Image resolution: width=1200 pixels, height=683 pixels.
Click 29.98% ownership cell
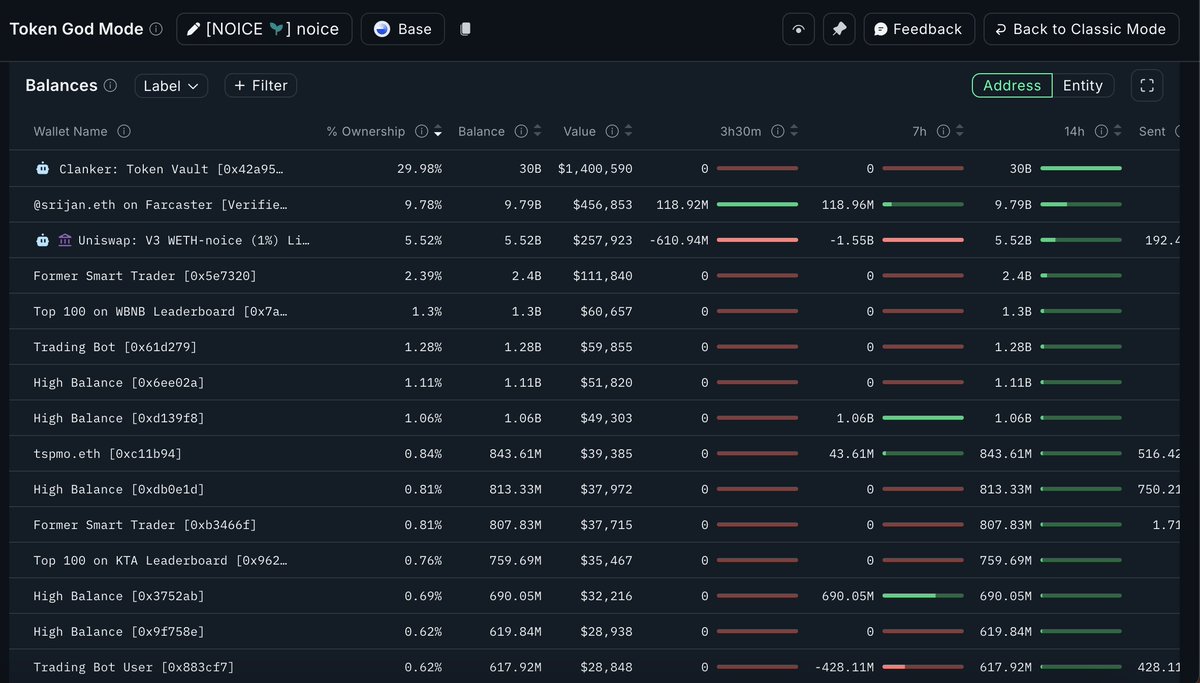[419, 169]
